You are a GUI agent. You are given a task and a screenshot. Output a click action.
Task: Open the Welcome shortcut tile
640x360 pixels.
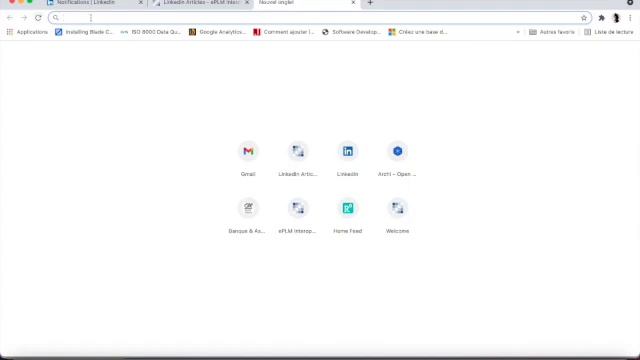pyautogui.click(x=398, y=216)
